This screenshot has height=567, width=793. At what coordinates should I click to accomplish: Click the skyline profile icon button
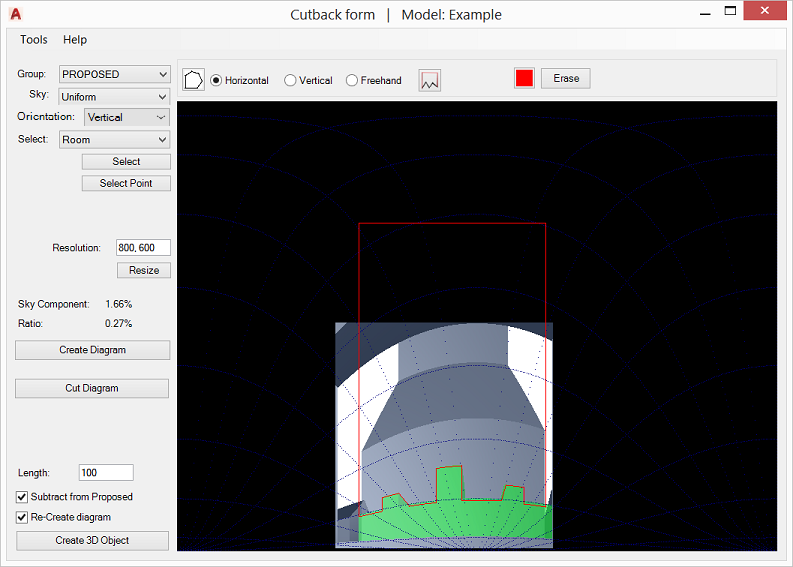429,81
